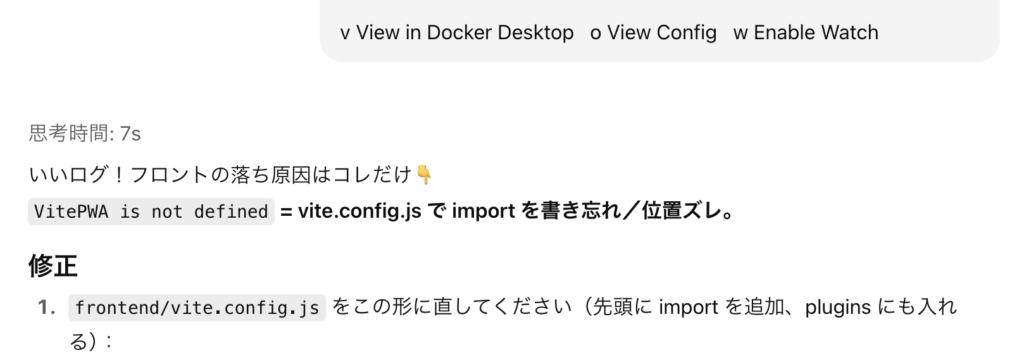
Task: Expand the 思考時間: 7s thinking summary
Action: point(85,134)
